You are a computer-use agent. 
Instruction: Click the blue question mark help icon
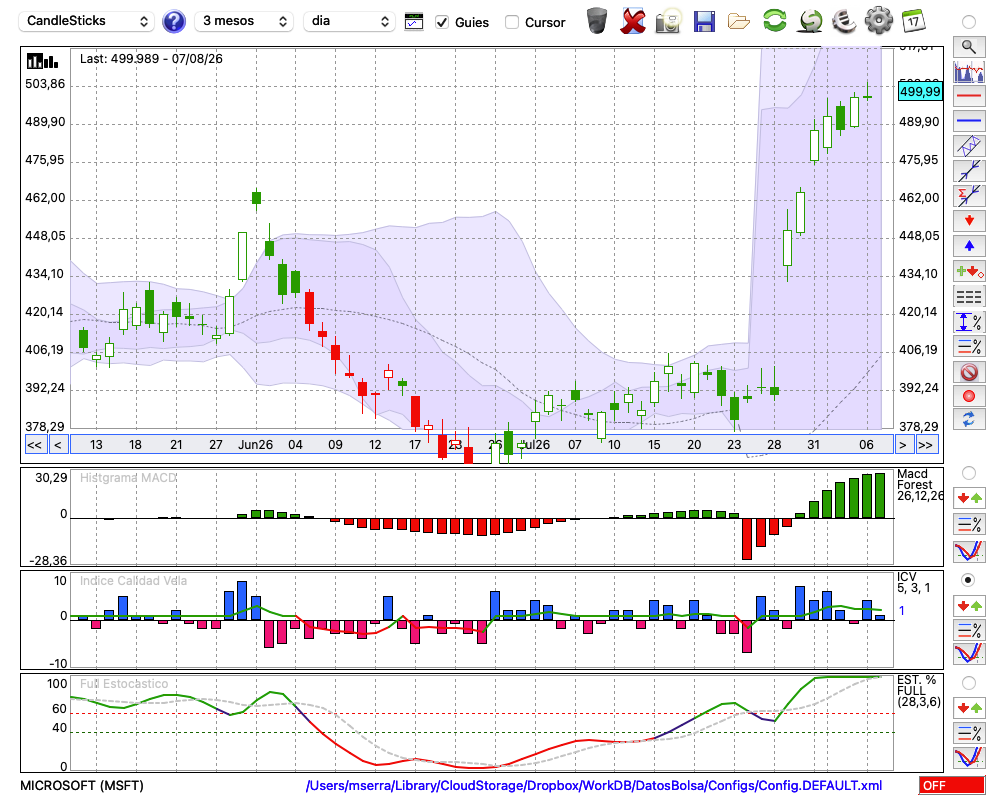coord(173,22)
